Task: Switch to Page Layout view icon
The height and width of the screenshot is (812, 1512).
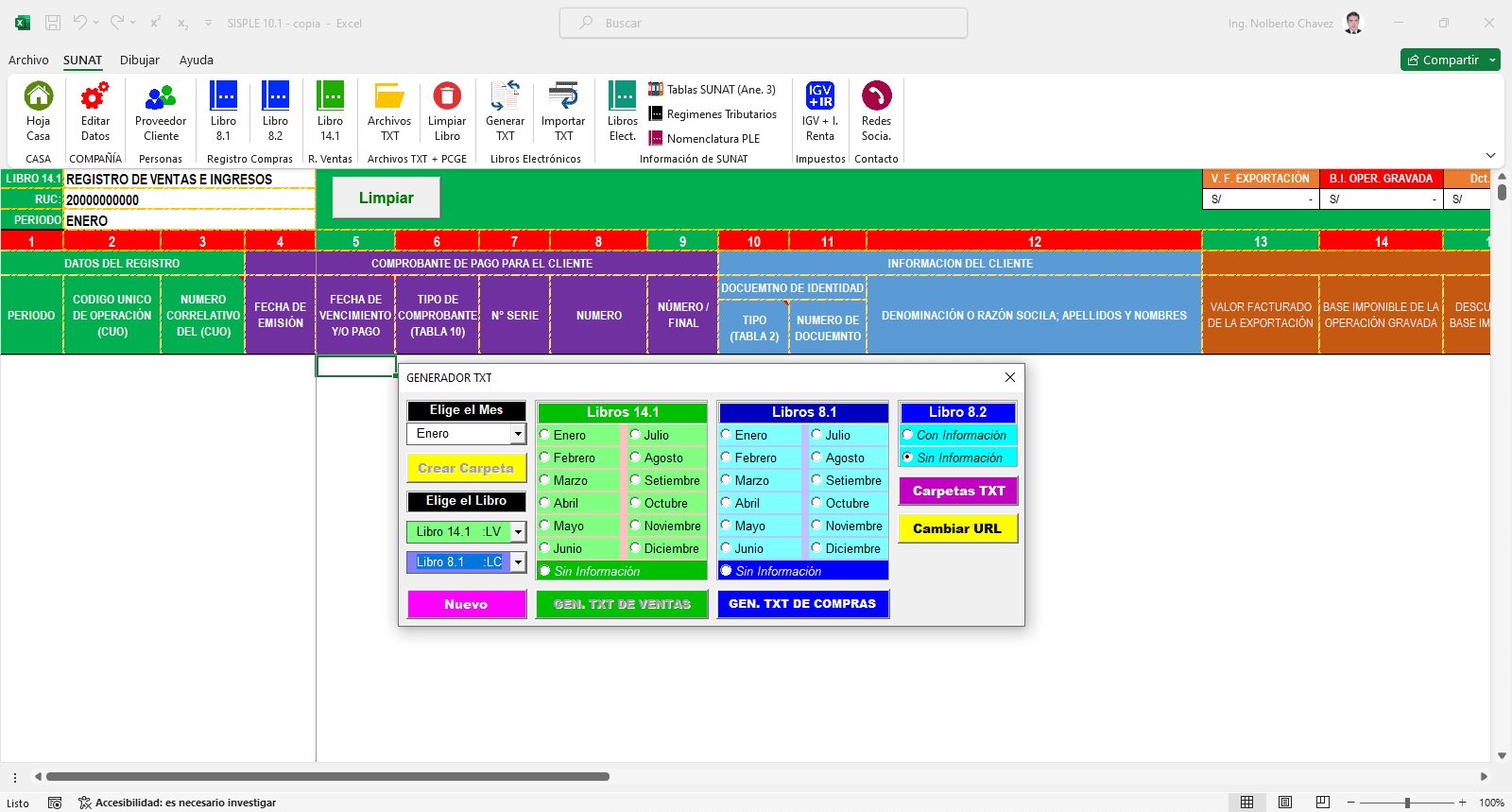Action: point(1285,803)
